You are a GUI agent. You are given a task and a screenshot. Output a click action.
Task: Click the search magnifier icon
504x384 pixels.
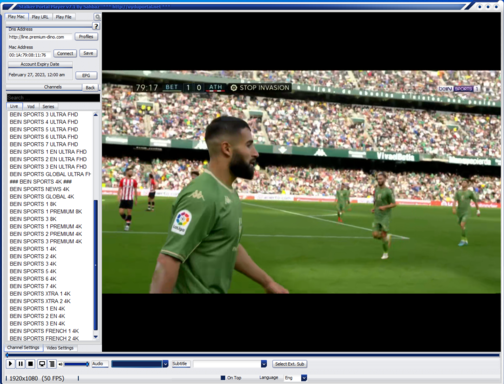(x=97, y=17)
